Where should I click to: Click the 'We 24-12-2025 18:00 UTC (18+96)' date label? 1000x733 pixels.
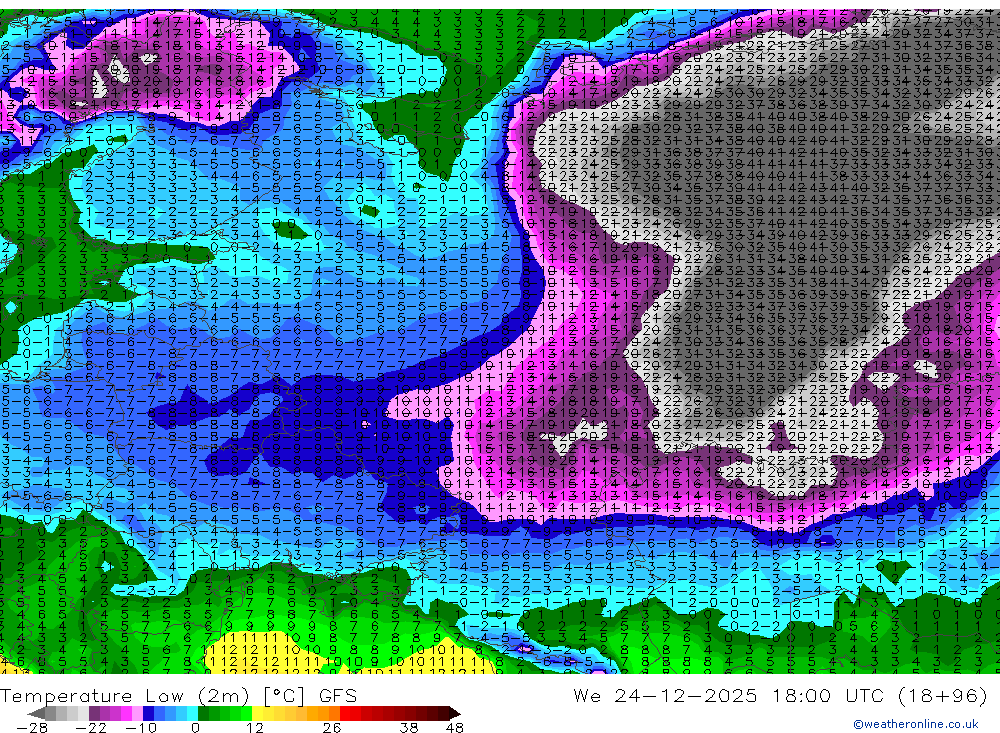[x=780, y=695]
